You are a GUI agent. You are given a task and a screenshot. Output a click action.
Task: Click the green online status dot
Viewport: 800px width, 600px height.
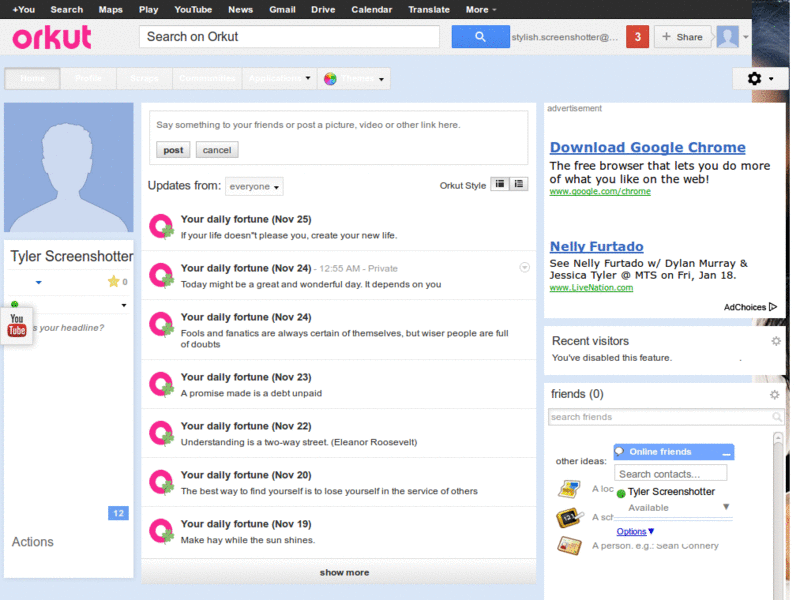click(x=14, y=304)
